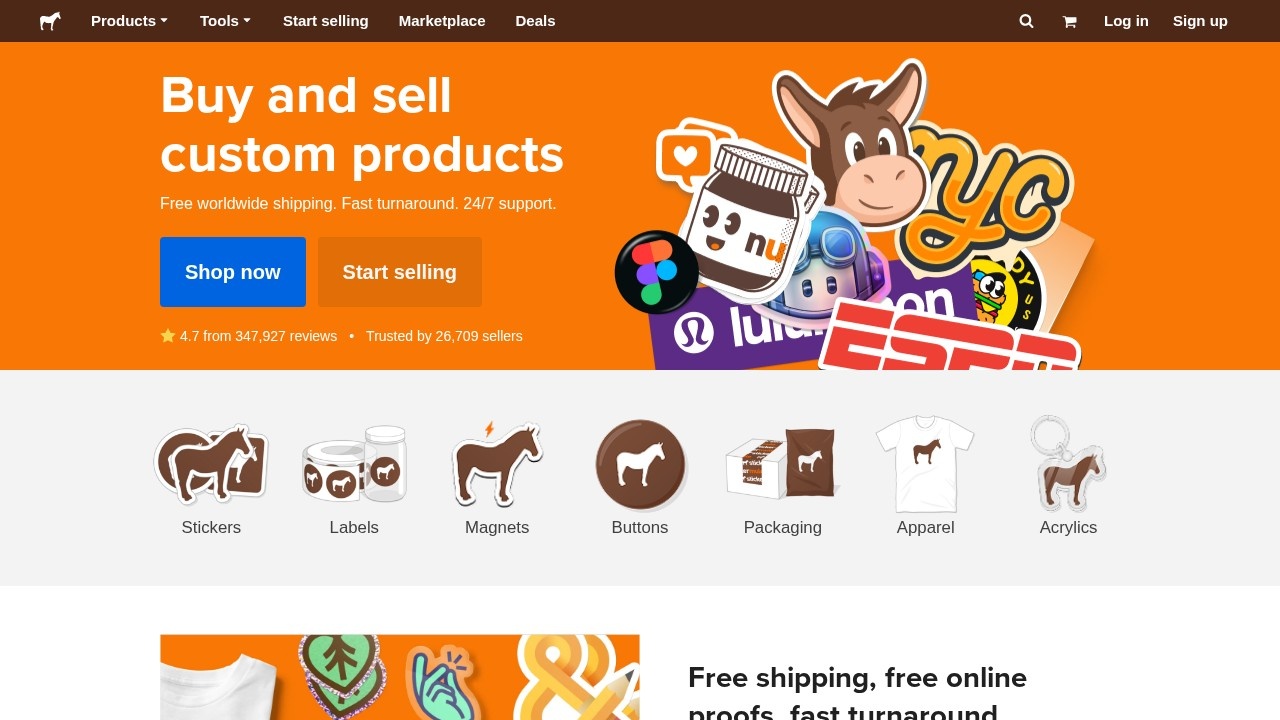The height and width of the screenshot is (720, 1280).
Task: Select the Magnets horse icon
Action: [x=497, y=463]
